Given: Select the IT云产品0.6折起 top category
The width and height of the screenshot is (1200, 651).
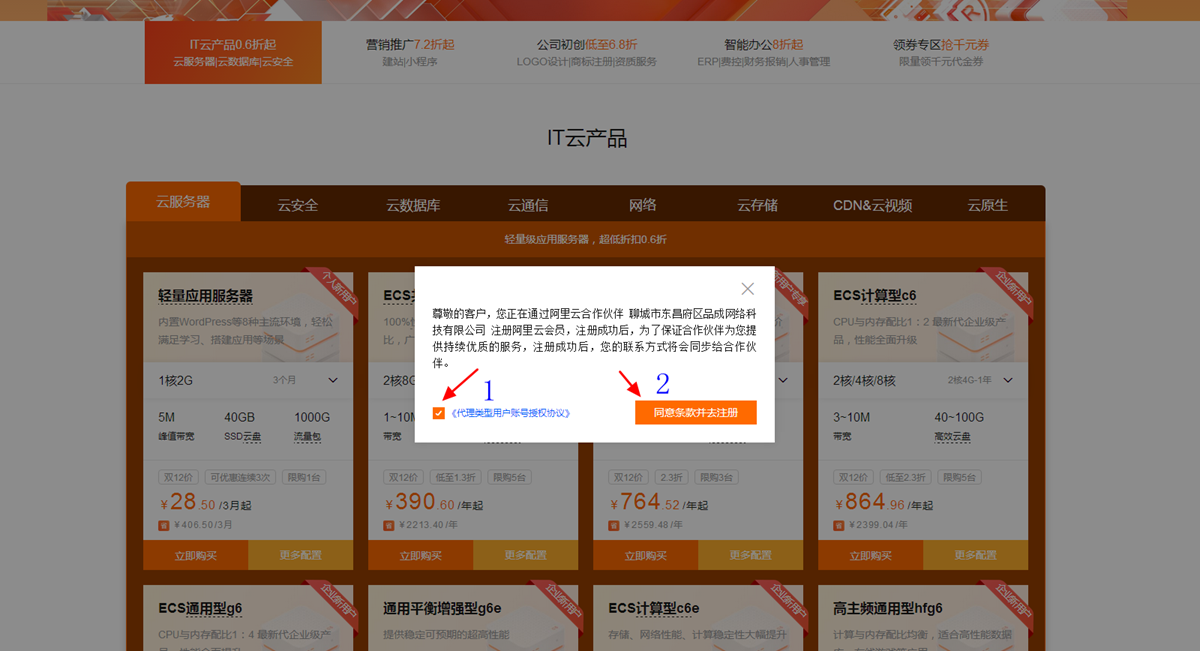Looking at the screenshot, I should pyautogui.click(x=233, y=53).
